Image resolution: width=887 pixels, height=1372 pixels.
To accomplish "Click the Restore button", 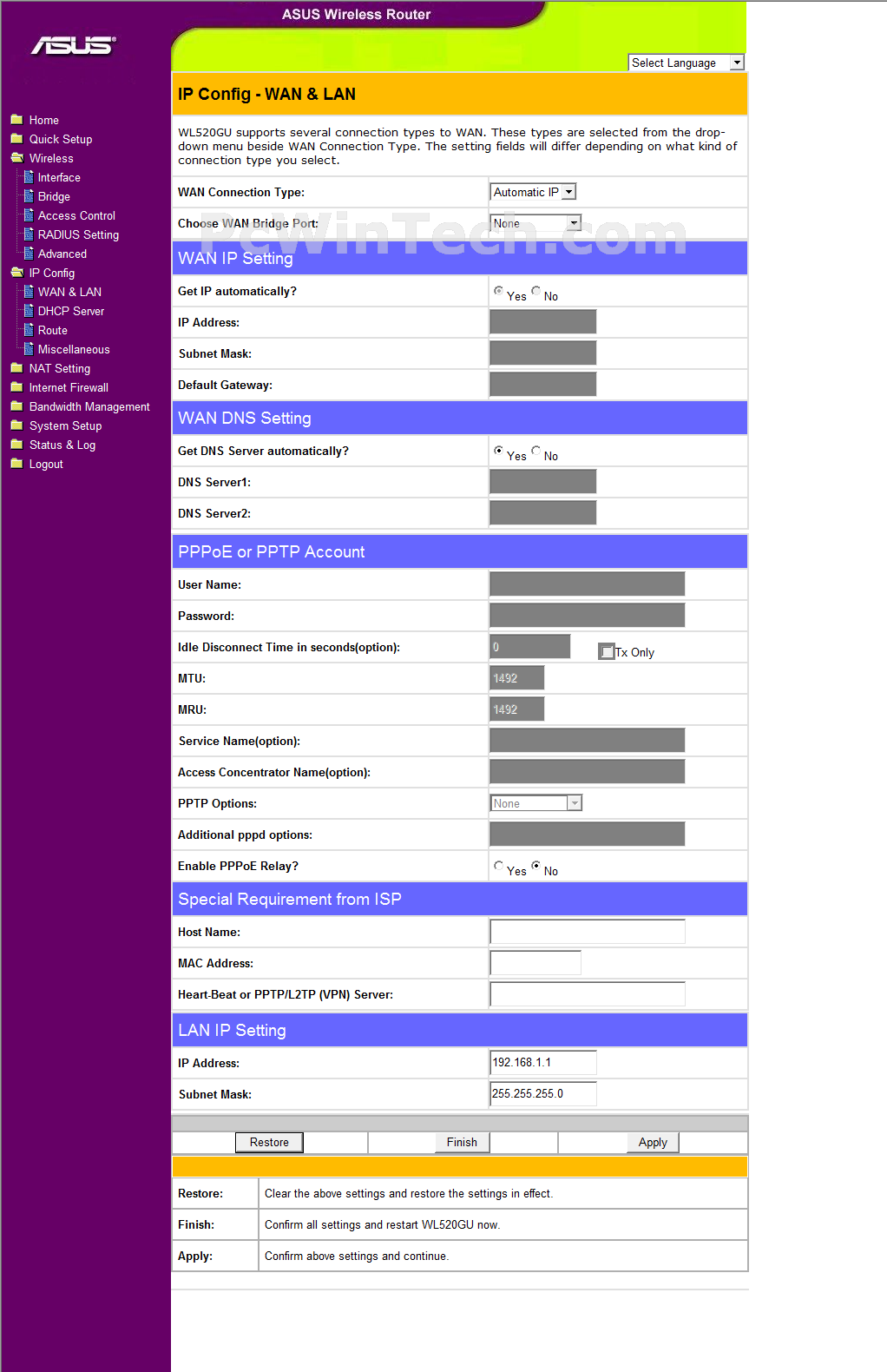I will point(269,1142).
